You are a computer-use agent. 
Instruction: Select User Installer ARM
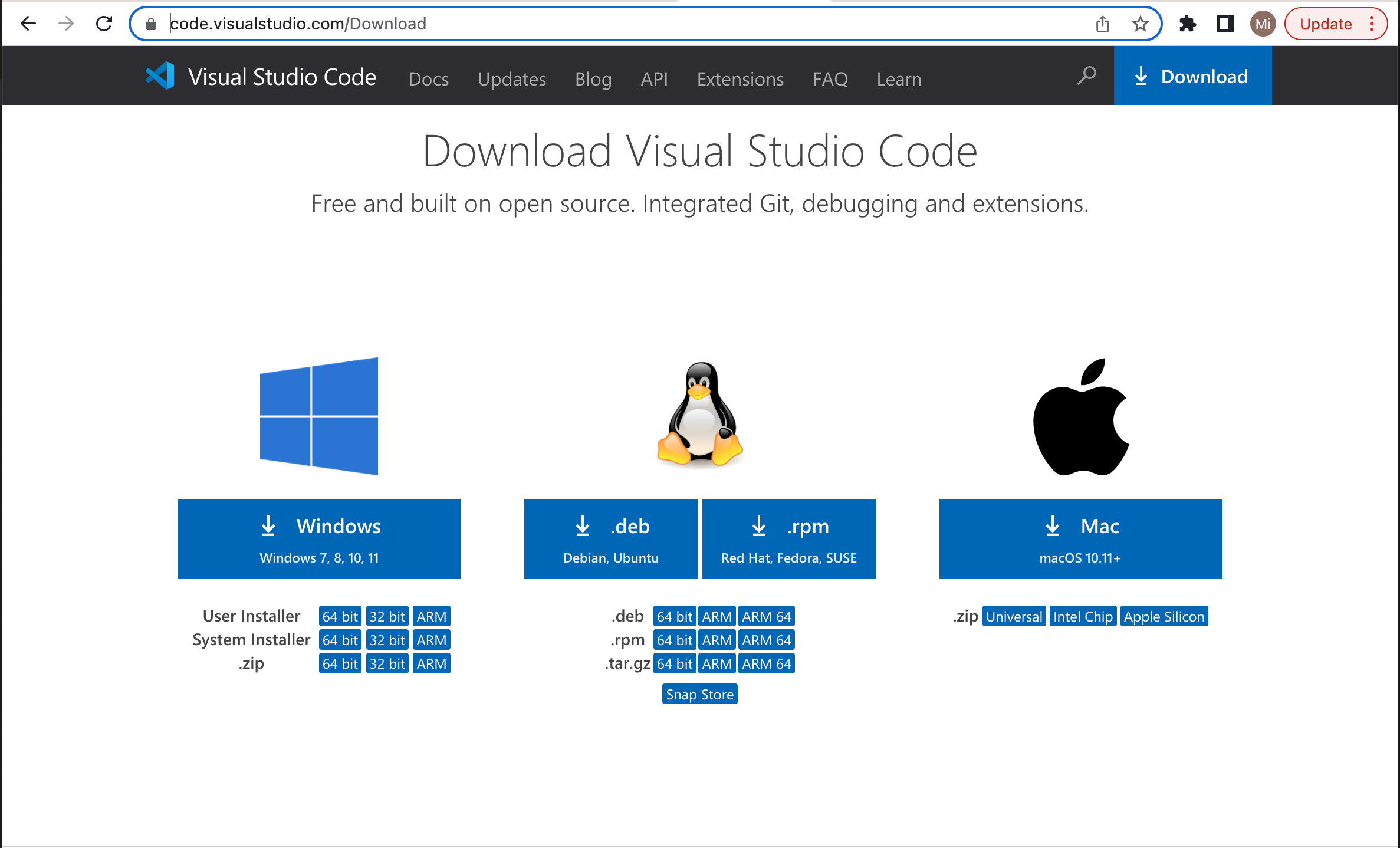point(432,616)
